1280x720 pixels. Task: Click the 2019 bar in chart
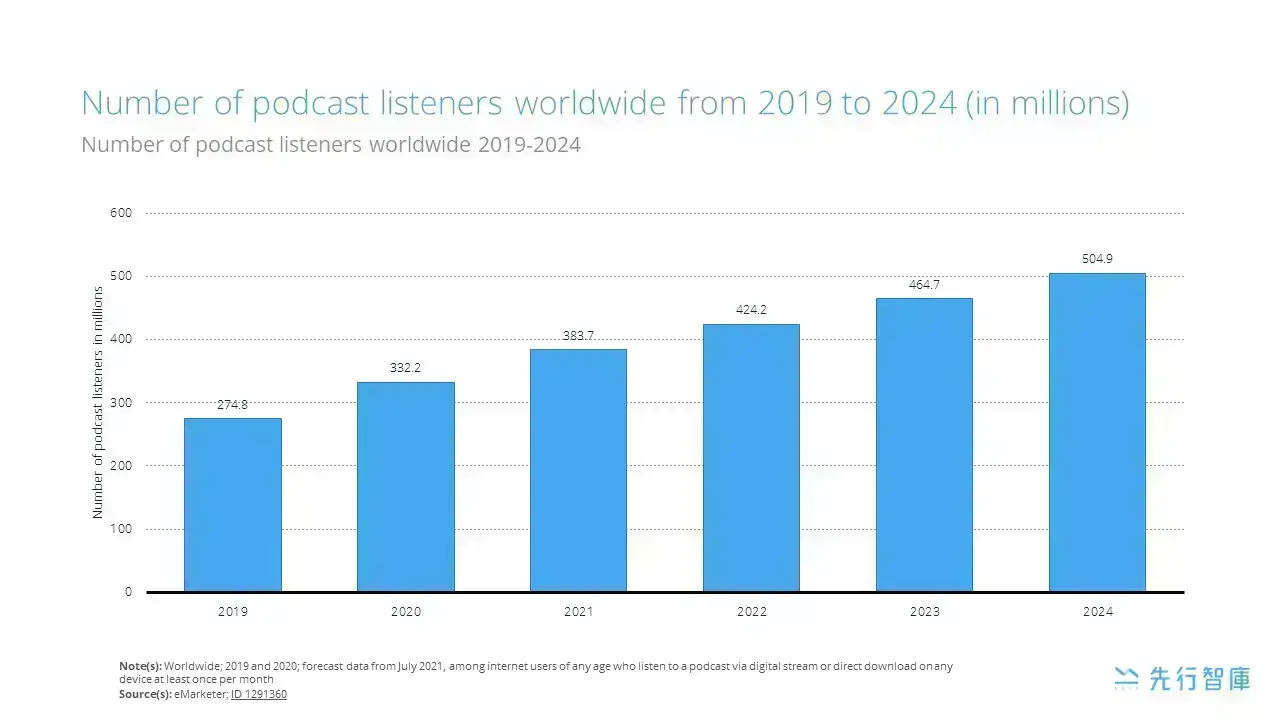(232, 505)
